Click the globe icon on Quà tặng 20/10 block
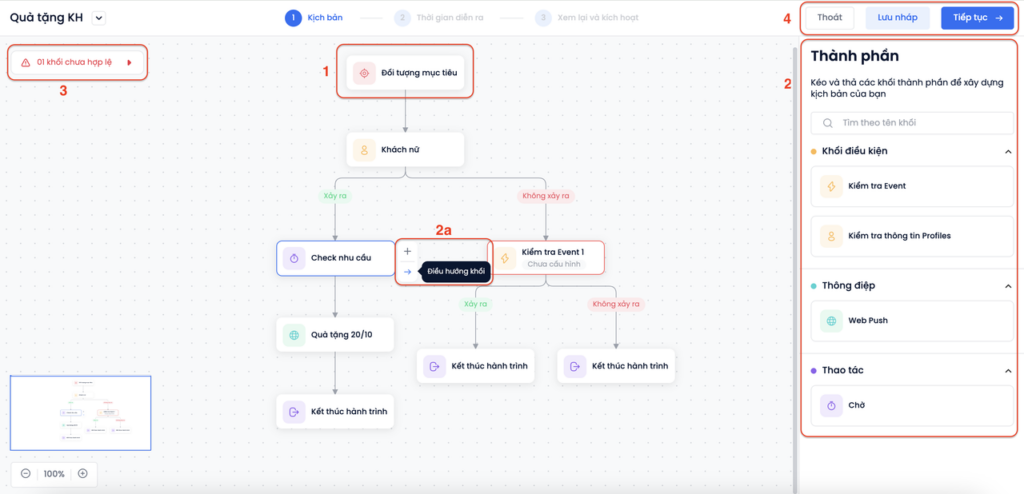The height and width of the screenshot is (494, 1024). coord(294,335)
